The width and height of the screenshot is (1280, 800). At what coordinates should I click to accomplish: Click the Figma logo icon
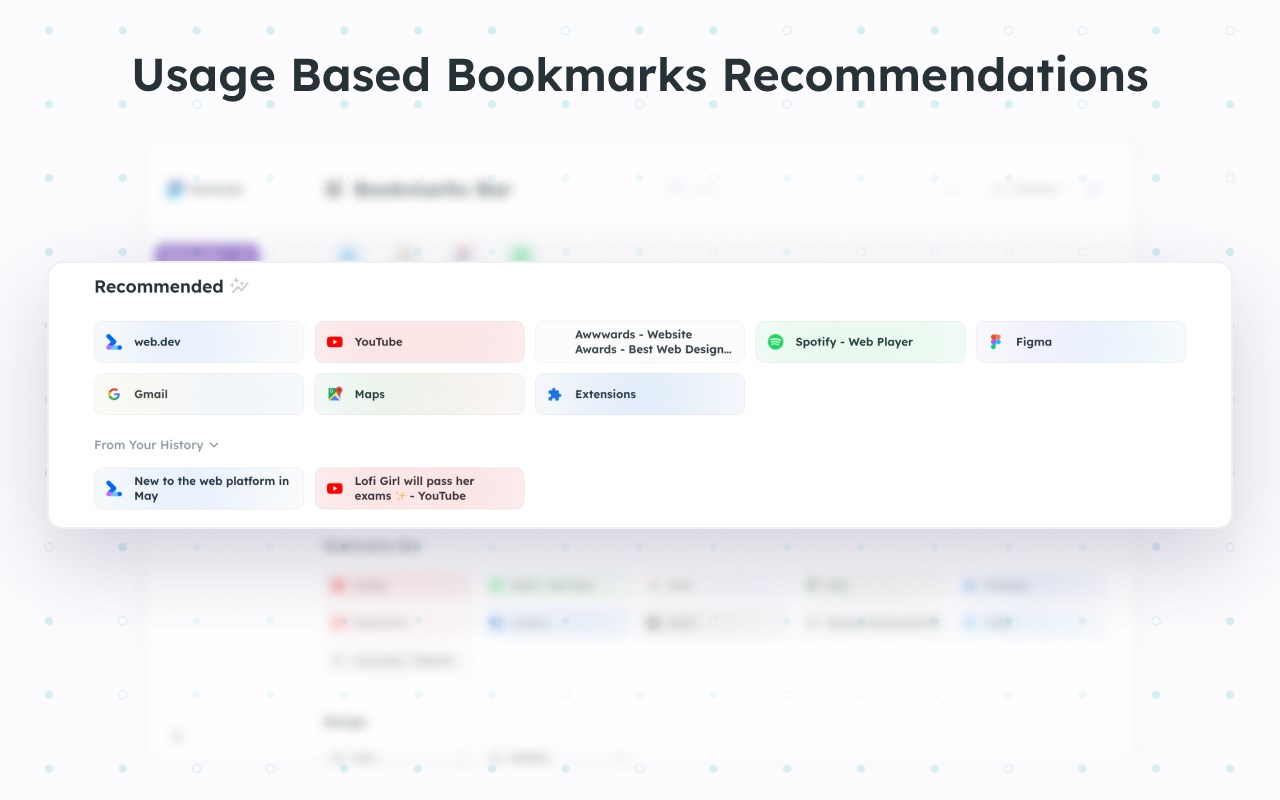(995, 342)
